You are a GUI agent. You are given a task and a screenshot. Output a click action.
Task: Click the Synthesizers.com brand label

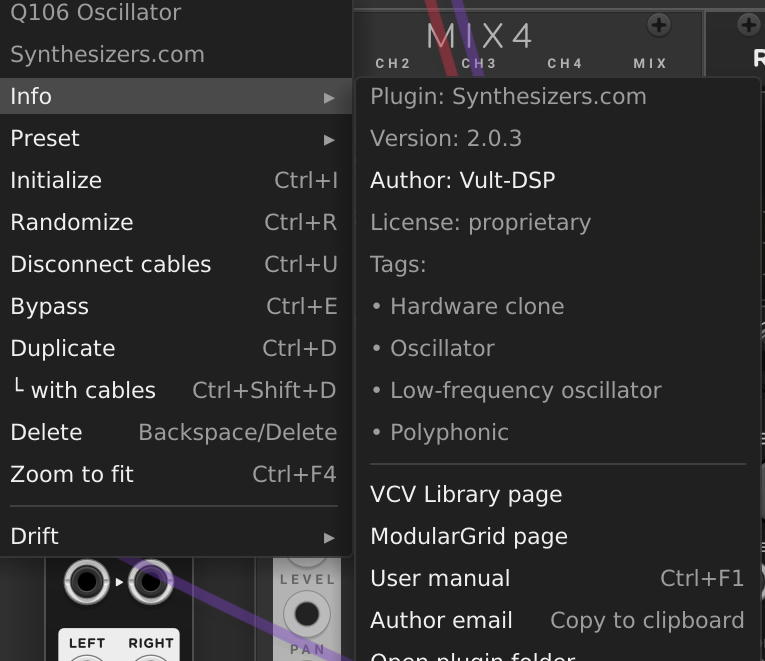[x=107, y=54]
